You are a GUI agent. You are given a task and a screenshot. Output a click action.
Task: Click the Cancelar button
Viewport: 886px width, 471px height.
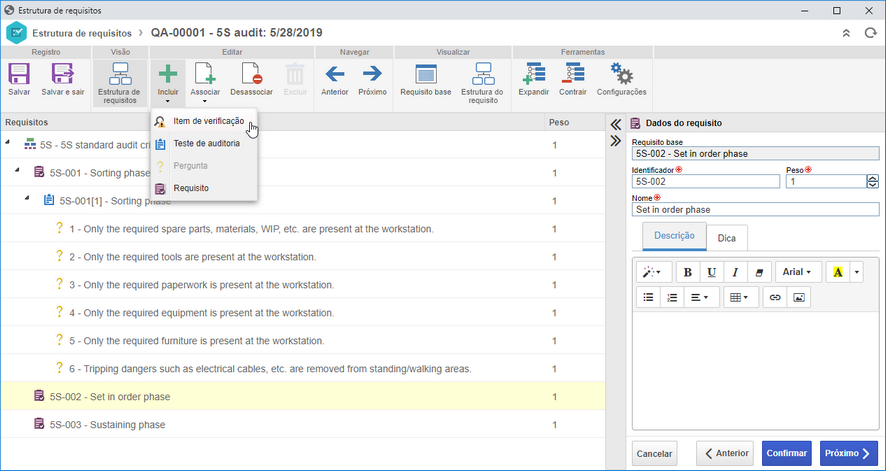tap(654, 453)
